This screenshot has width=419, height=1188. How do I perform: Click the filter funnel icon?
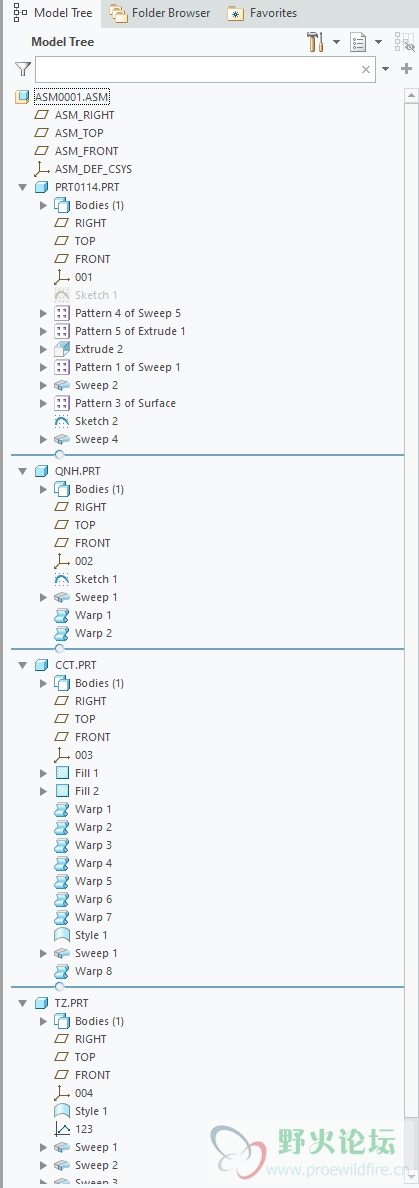coord(22,70)
